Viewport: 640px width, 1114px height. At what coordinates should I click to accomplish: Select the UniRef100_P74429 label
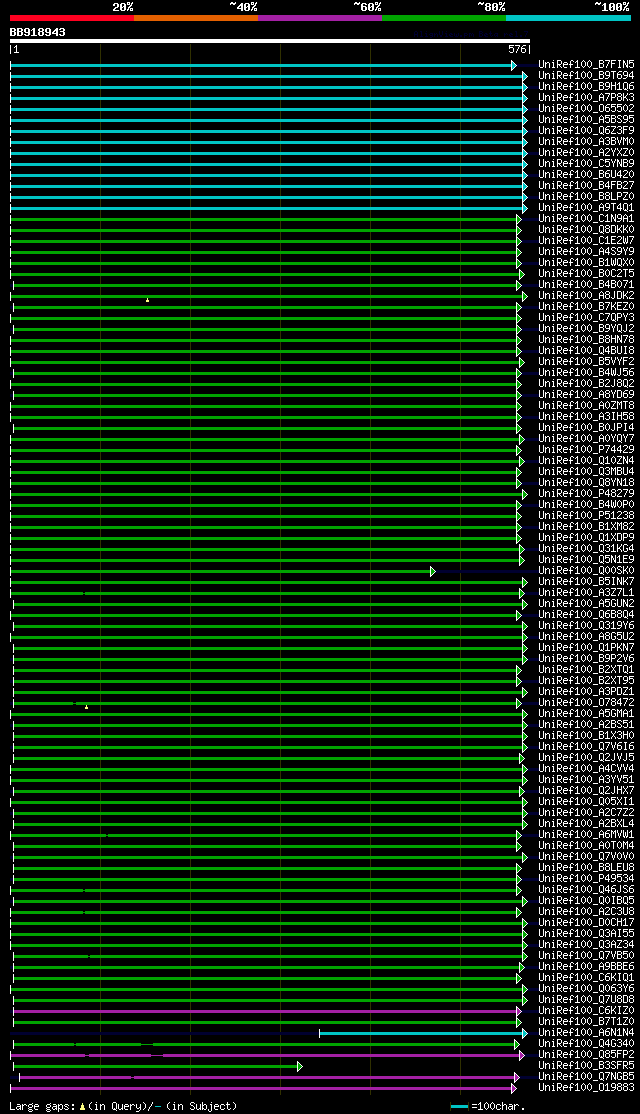586,450
